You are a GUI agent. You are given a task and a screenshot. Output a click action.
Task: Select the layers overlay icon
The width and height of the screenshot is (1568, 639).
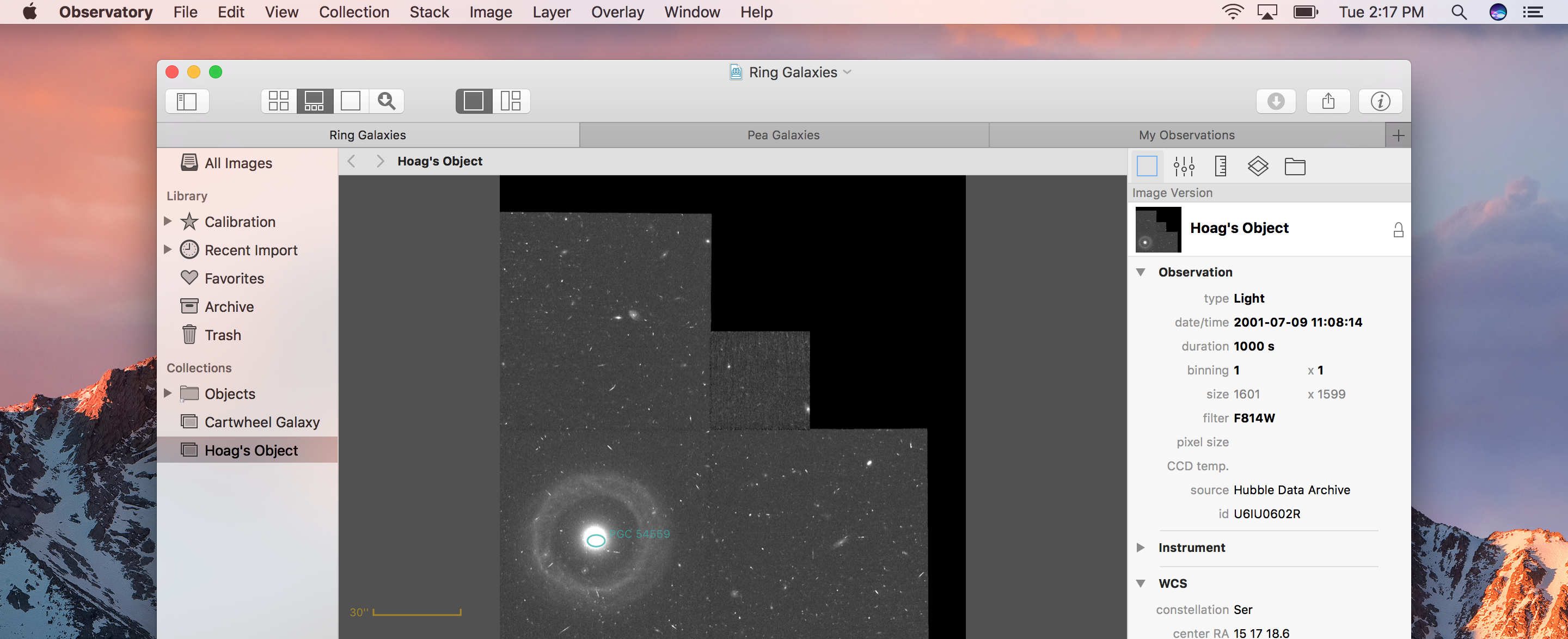tap(1258, 165)
